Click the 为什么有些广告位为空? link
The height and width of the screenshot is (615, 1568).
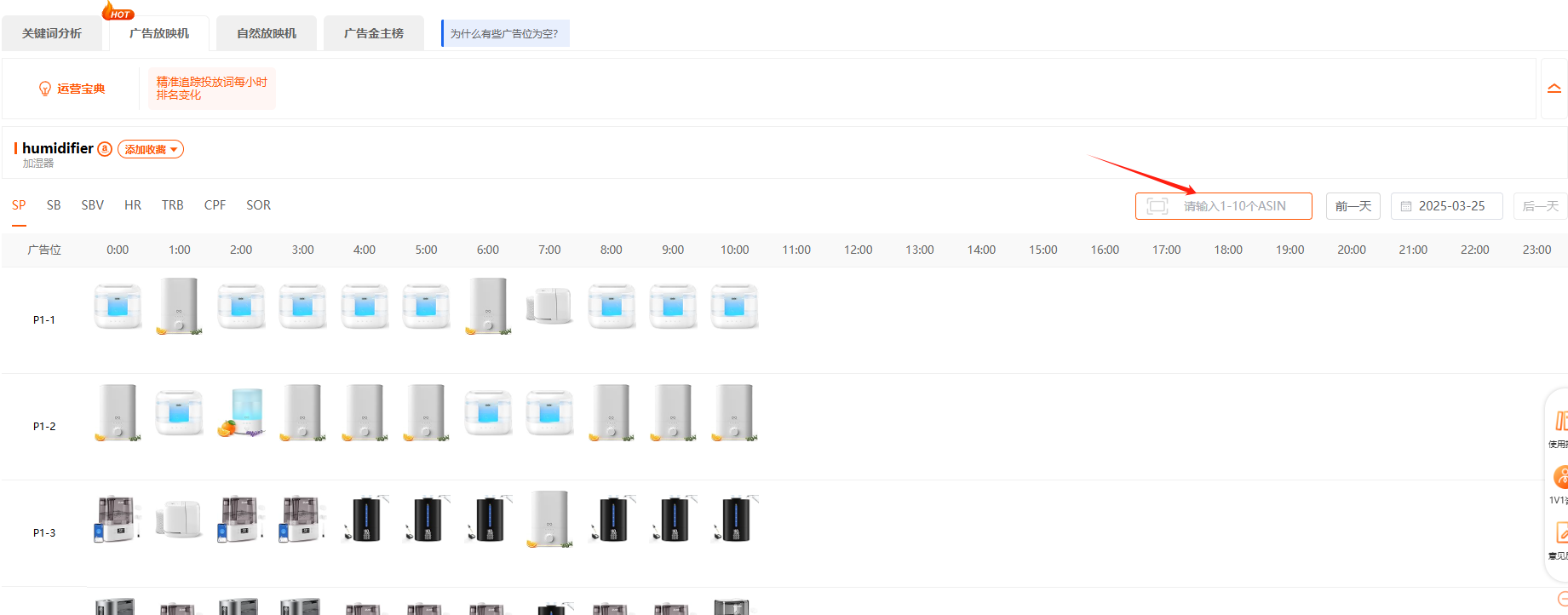pos(504,33)
